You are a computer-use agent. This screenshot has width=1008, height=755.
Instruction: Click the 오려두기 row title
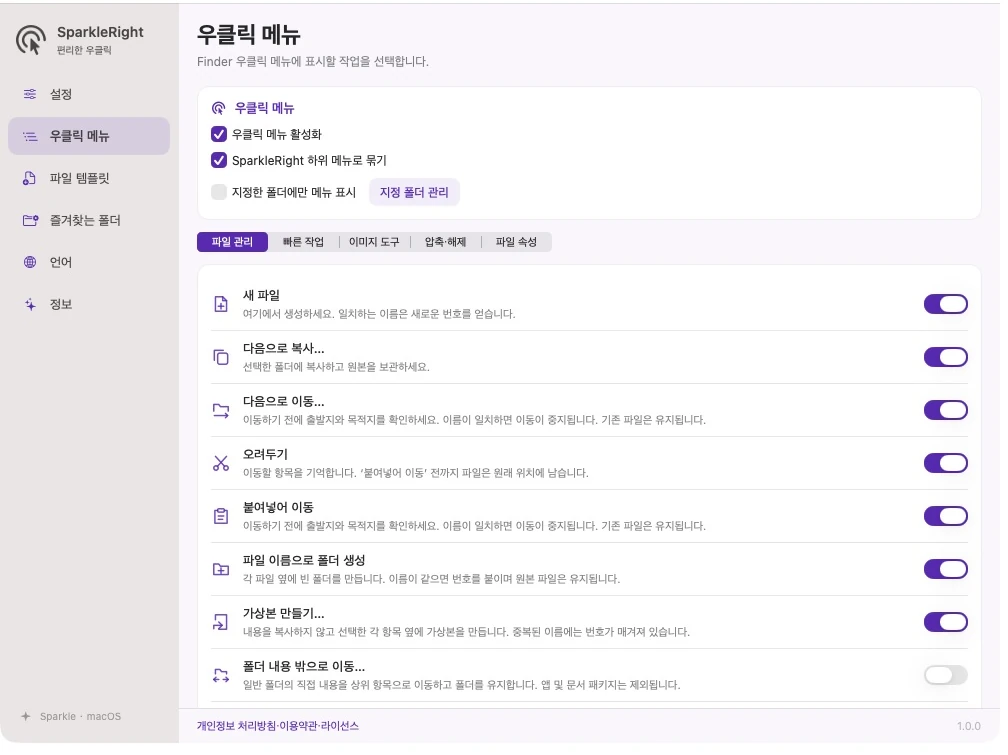click(x=266, y=454)
